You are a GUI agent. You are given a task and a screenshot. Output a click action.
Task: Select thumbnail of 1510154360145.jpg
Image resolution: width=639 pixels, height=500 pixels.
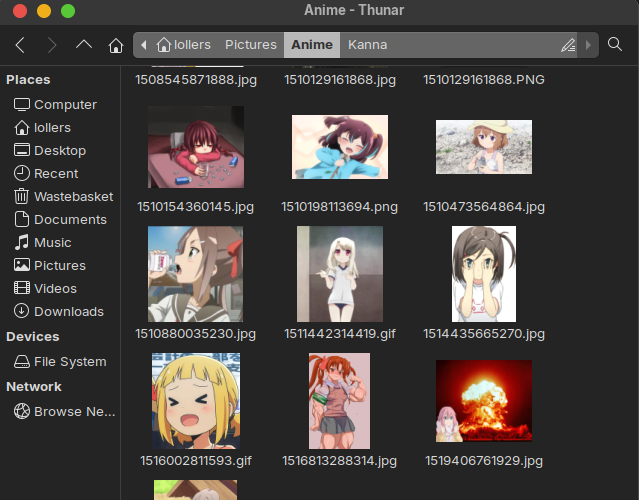click(196, 147)
